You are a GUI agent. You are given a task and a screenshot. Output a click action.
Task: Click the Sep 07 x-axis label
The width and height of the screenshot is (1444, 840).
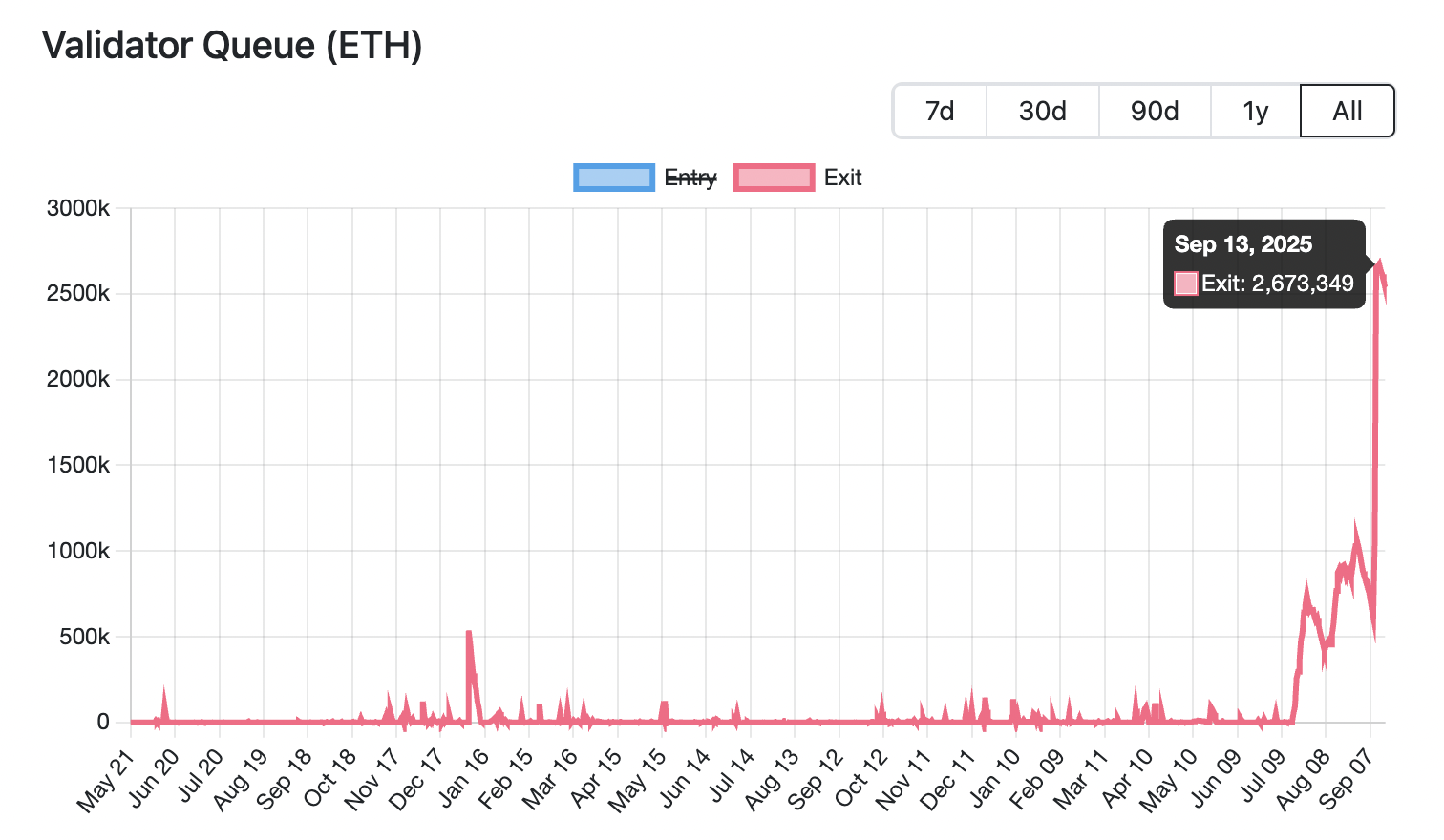pyautogui.click(x=1345, y=775)
